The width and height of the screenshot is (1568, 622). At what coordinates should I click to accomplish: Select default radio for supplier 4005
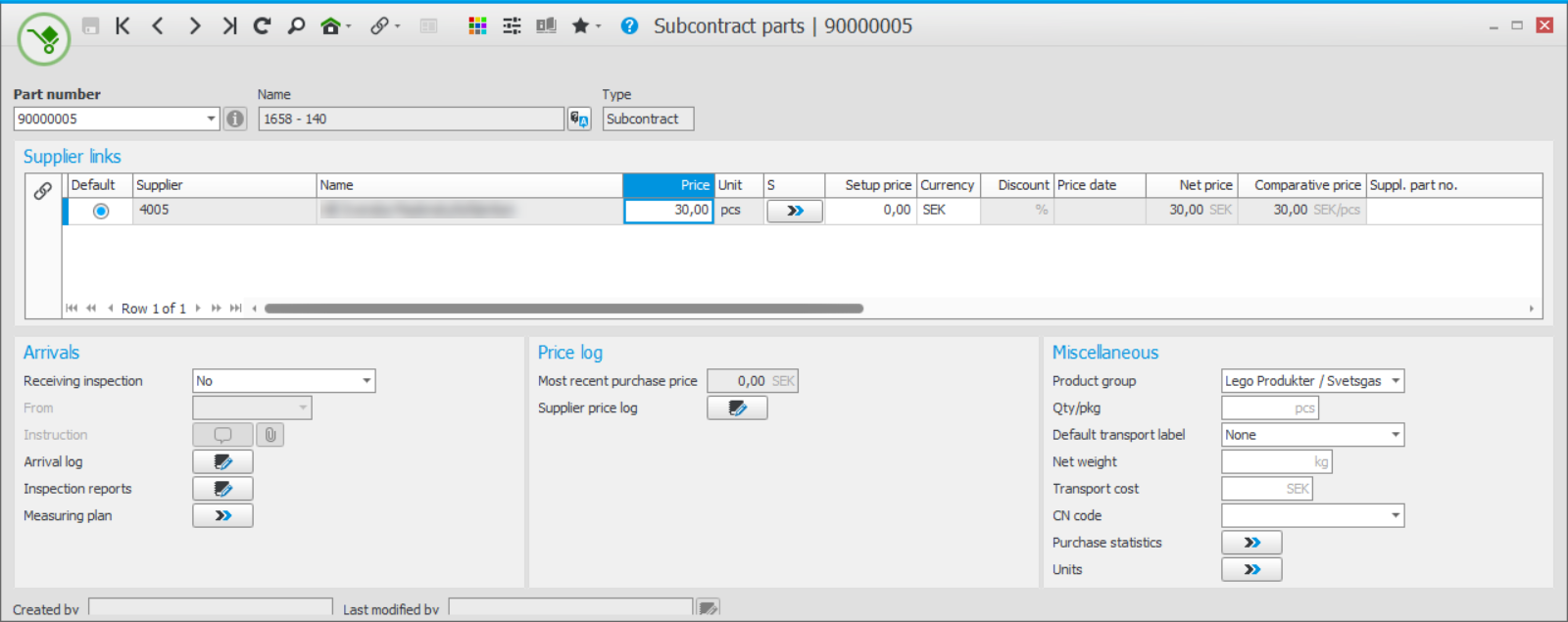(x=100, y=211)
